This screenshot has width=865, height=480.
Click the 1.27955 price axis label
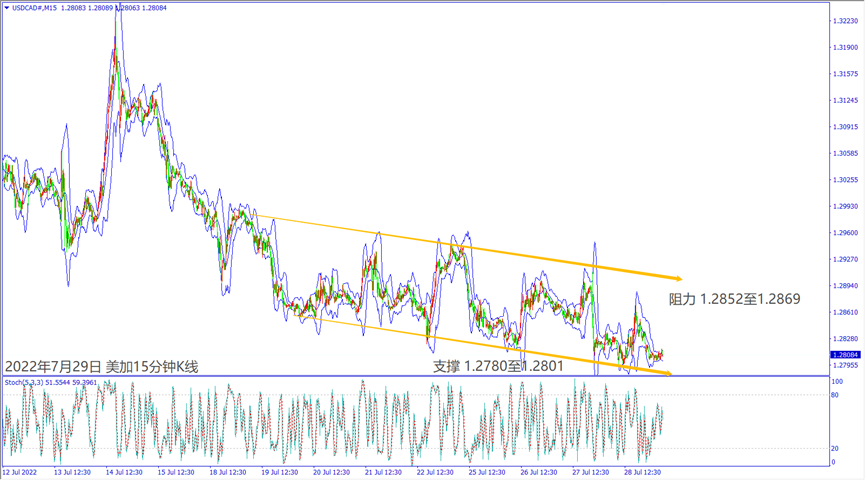point(846,365)
